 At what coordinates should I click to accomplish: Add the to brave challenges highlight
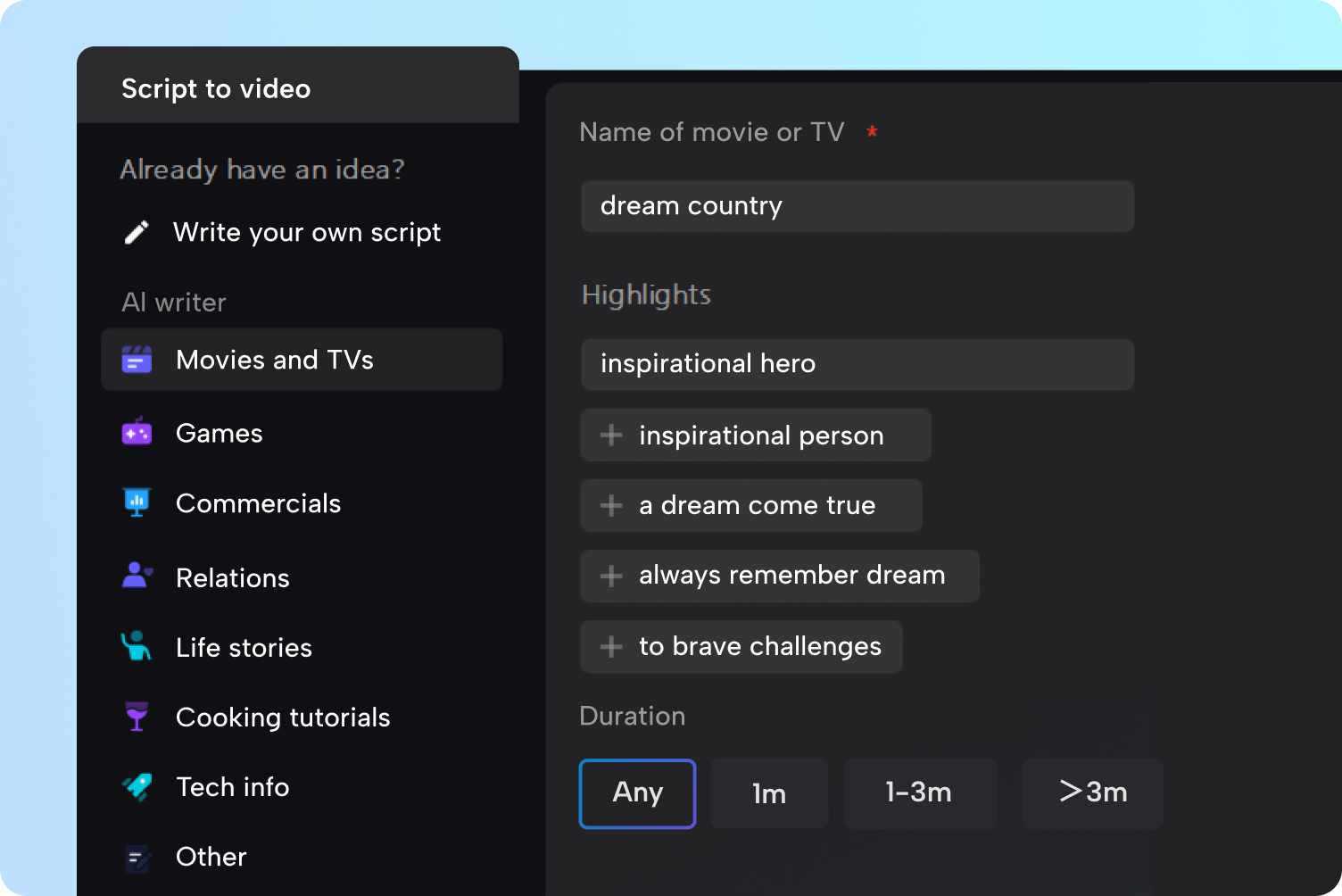741,646
